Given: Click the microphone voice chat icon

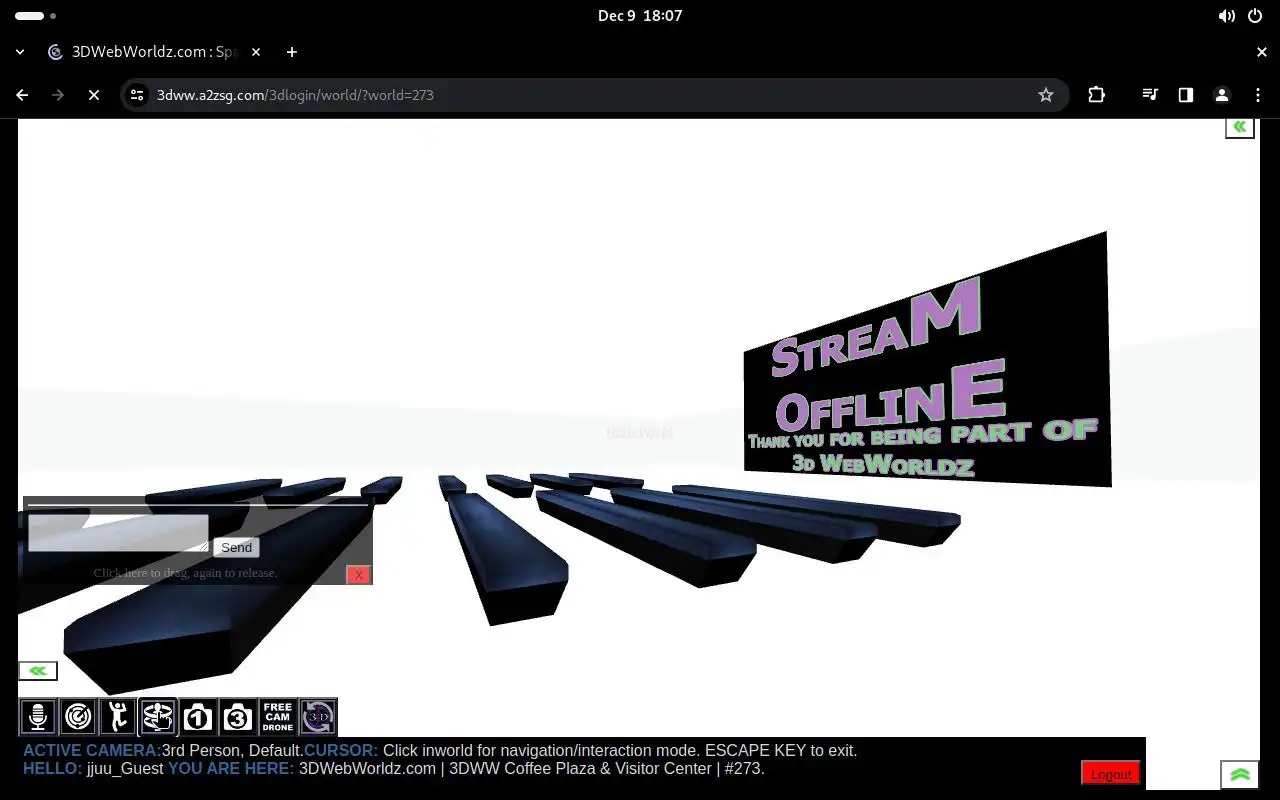Looking at the screenshot, I should (x=38, y=717).
